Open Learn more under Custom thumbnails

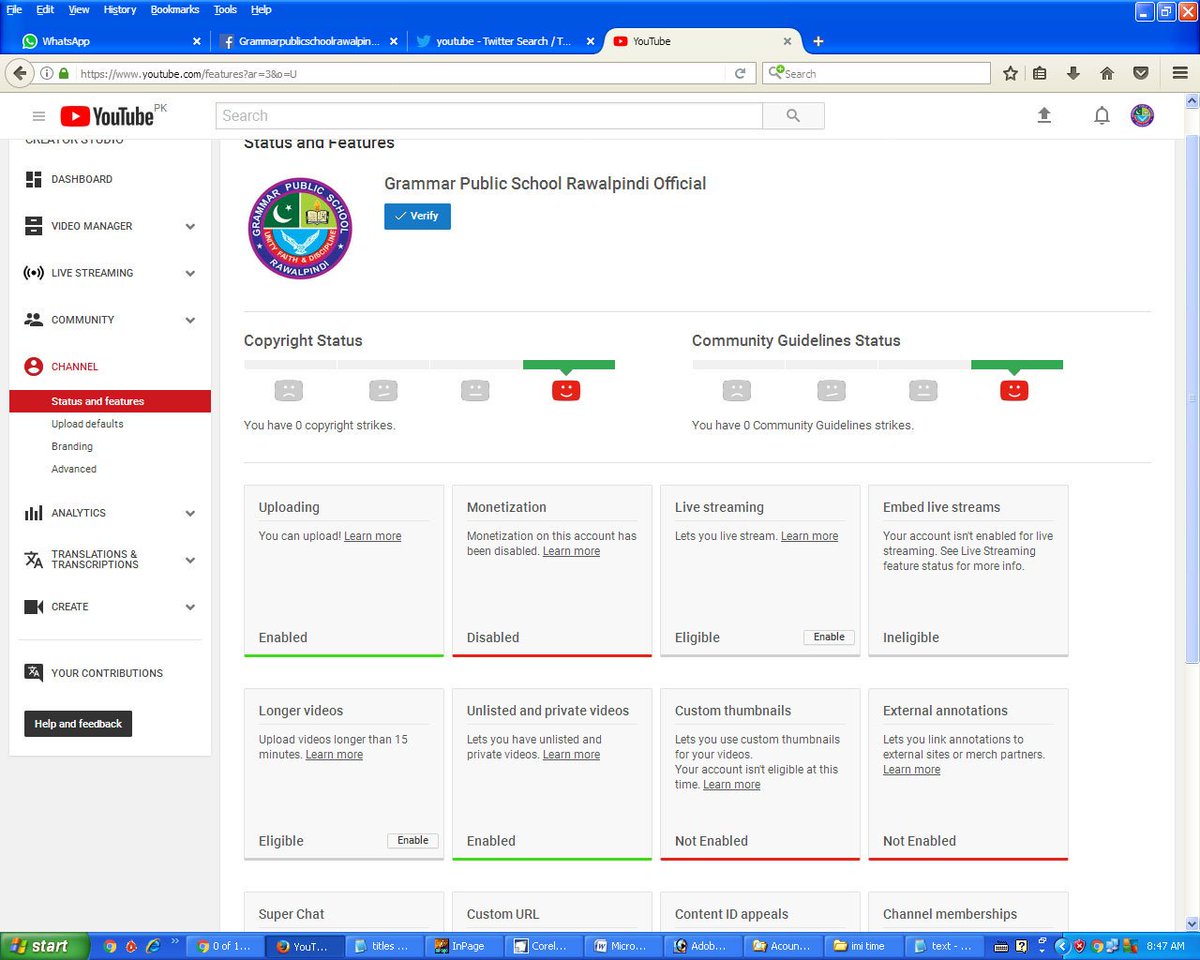coord(731,785)
